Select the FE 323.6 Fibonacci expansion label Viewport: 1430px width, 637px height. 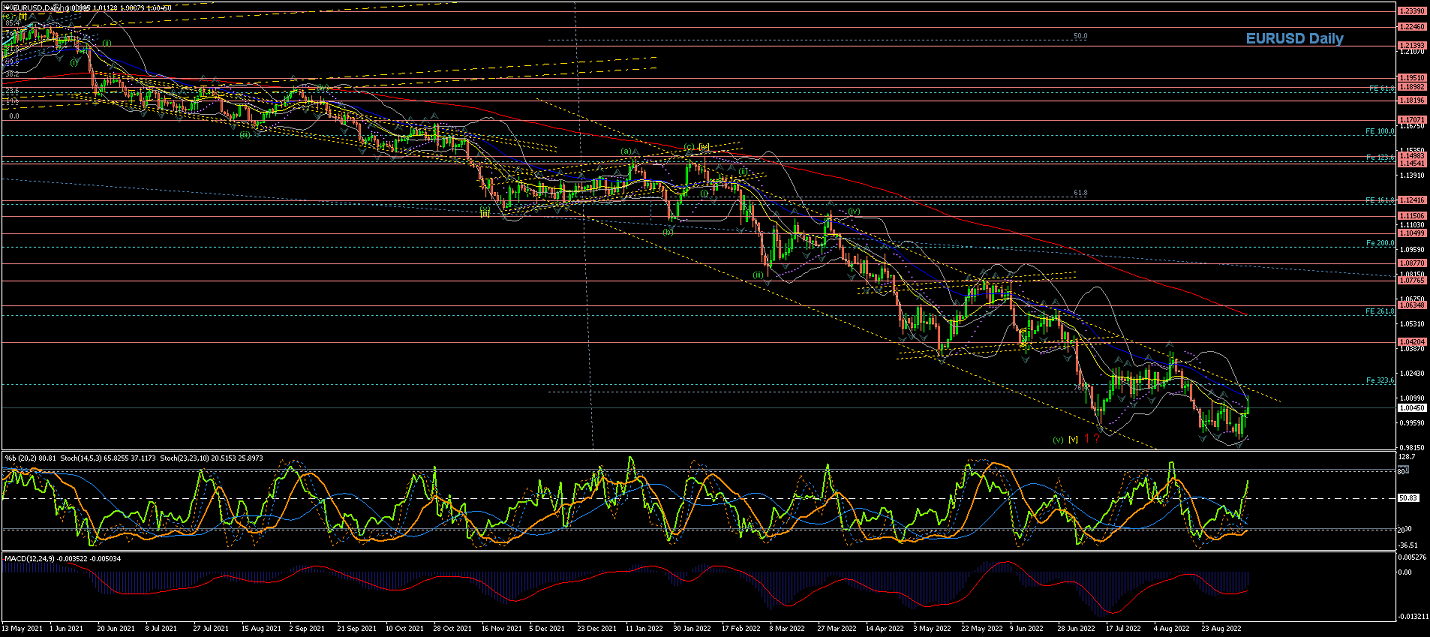coord(1381,380)
